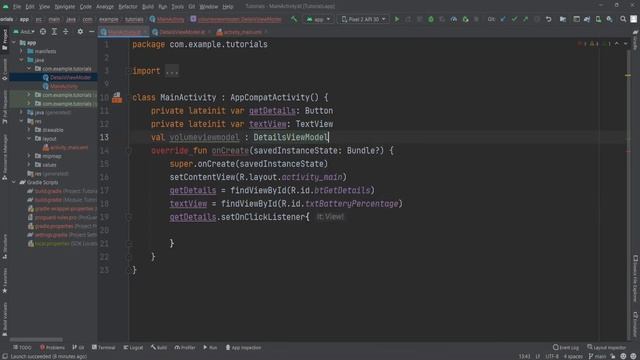Image resolution: width=640 pixels, height=360 pixels.
Task: Collapse the app module in tree
Action: [x=14, y=42]
